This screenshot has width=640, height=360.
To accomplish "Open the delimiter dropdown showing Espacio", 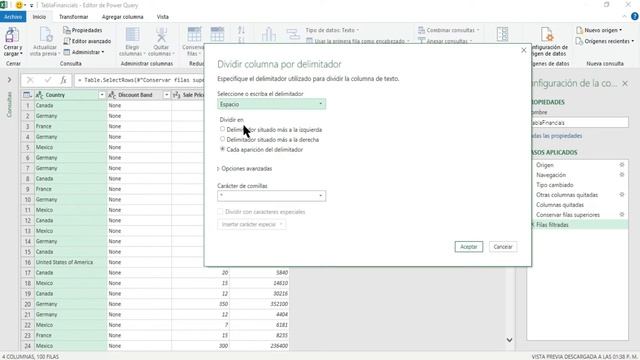I will coord(271,104).
